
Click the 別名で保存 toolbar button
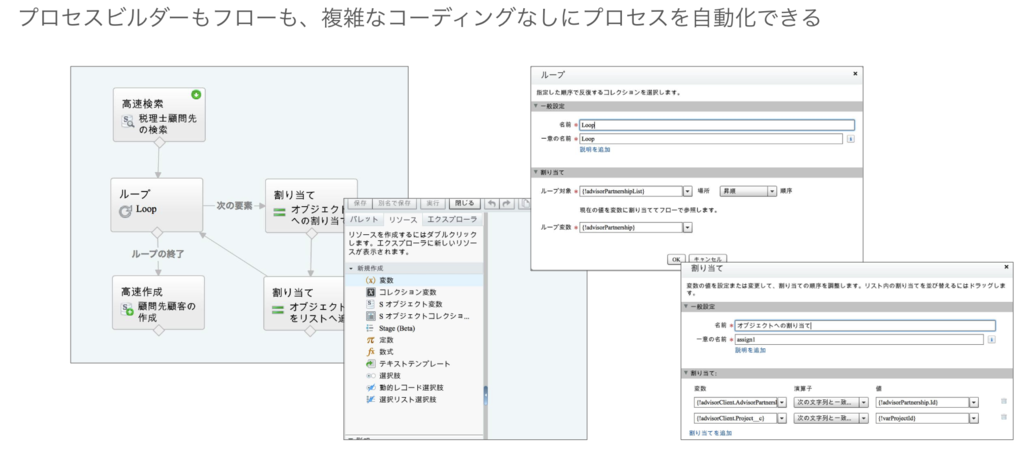(x=394, y=204)
